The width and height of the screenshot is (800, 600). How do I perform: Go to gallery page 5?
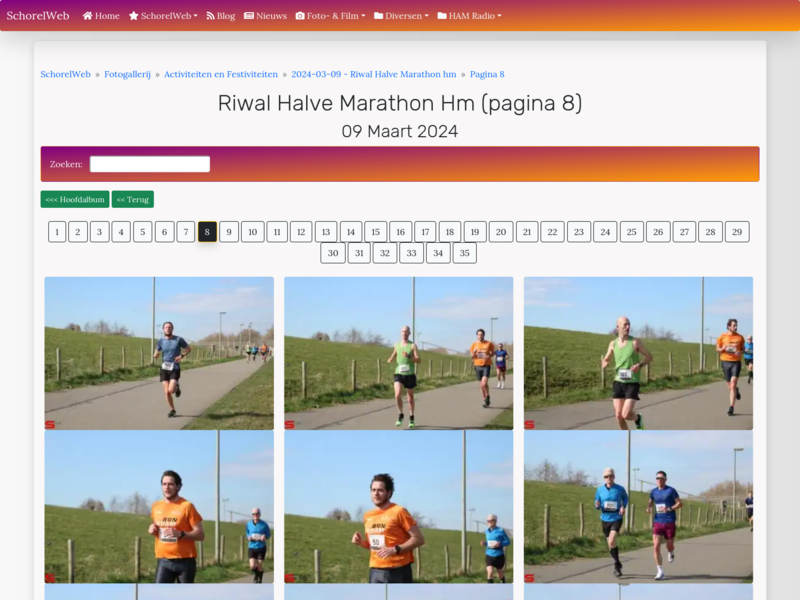click(x=143, y=232)
